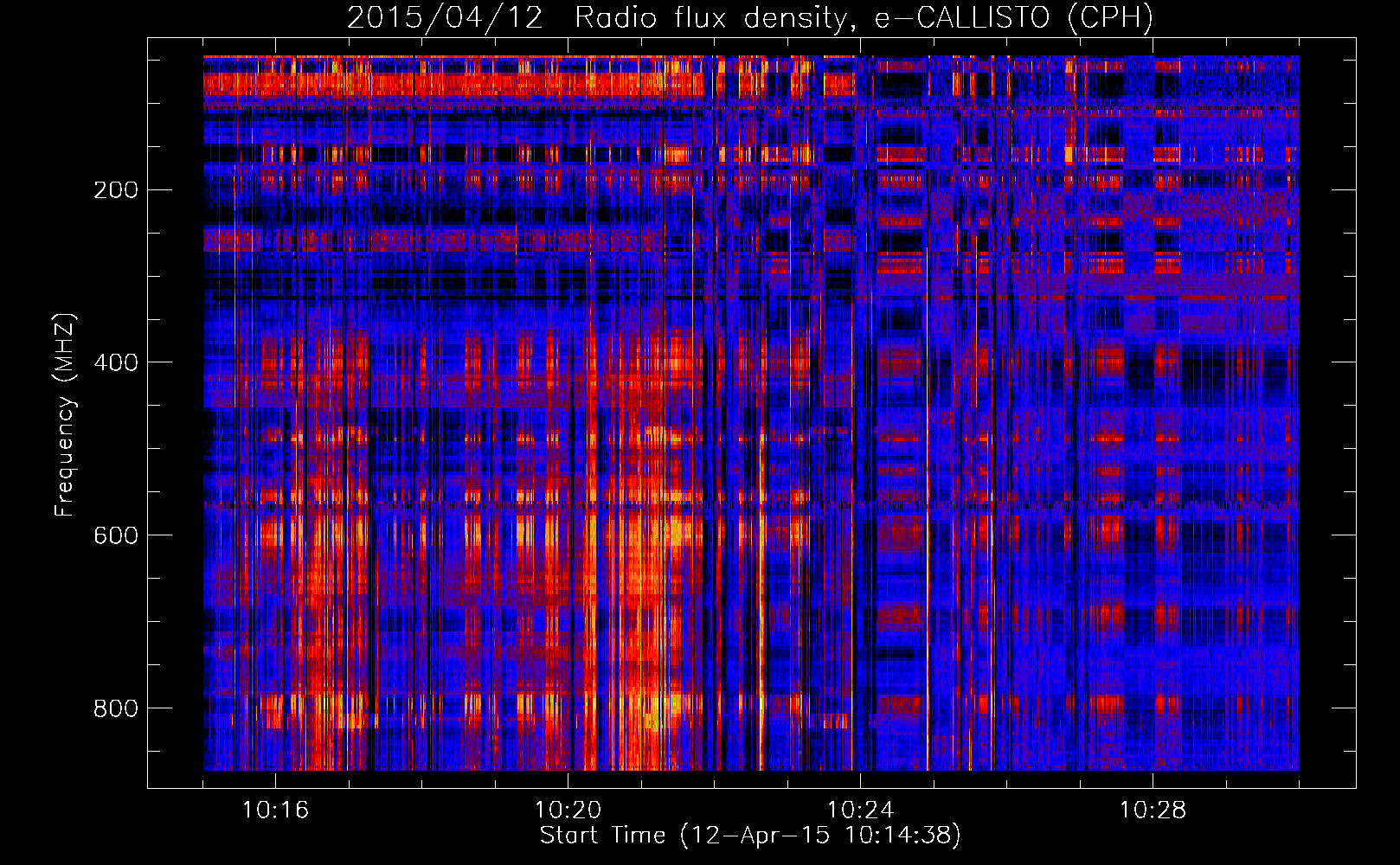This screenshot has height=865, width=1400.
Task: Click the 10:20 time tick label
Action: [x=568, y=810]
